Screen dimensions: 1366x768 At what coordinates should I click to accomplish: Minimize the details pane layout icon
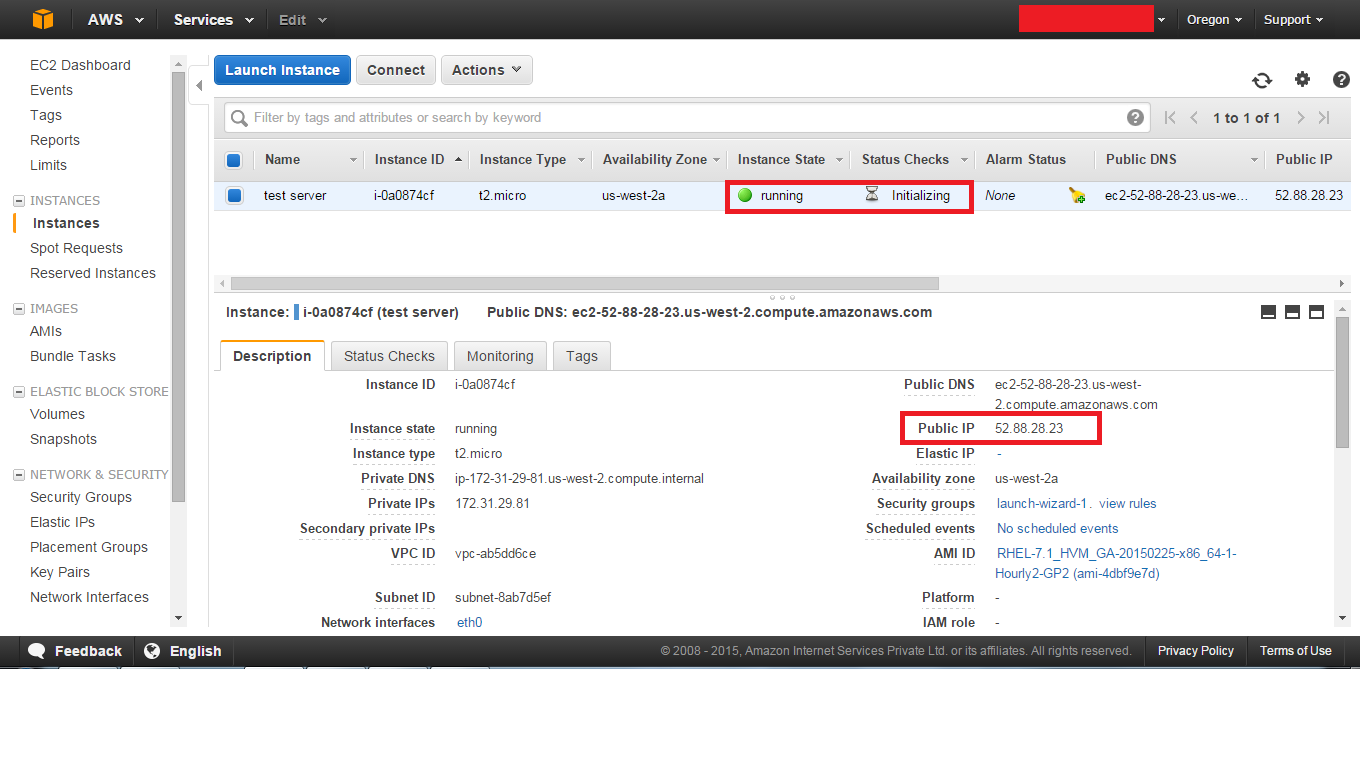coord(1268,312)
